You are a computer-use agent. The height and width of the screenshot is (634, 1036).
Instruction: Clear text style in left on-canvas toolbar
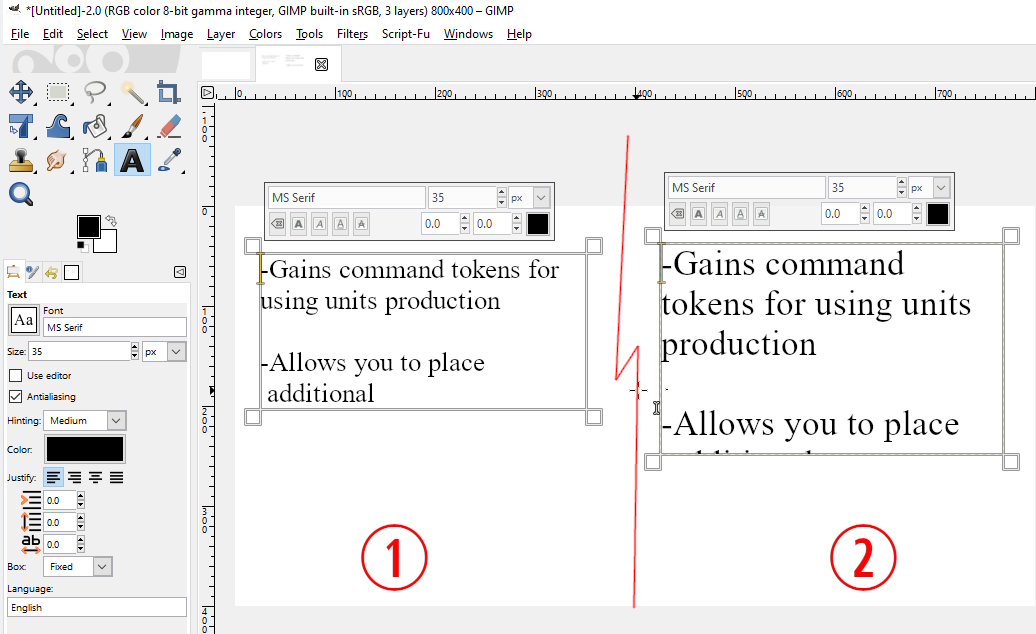[x=278, y=224]
